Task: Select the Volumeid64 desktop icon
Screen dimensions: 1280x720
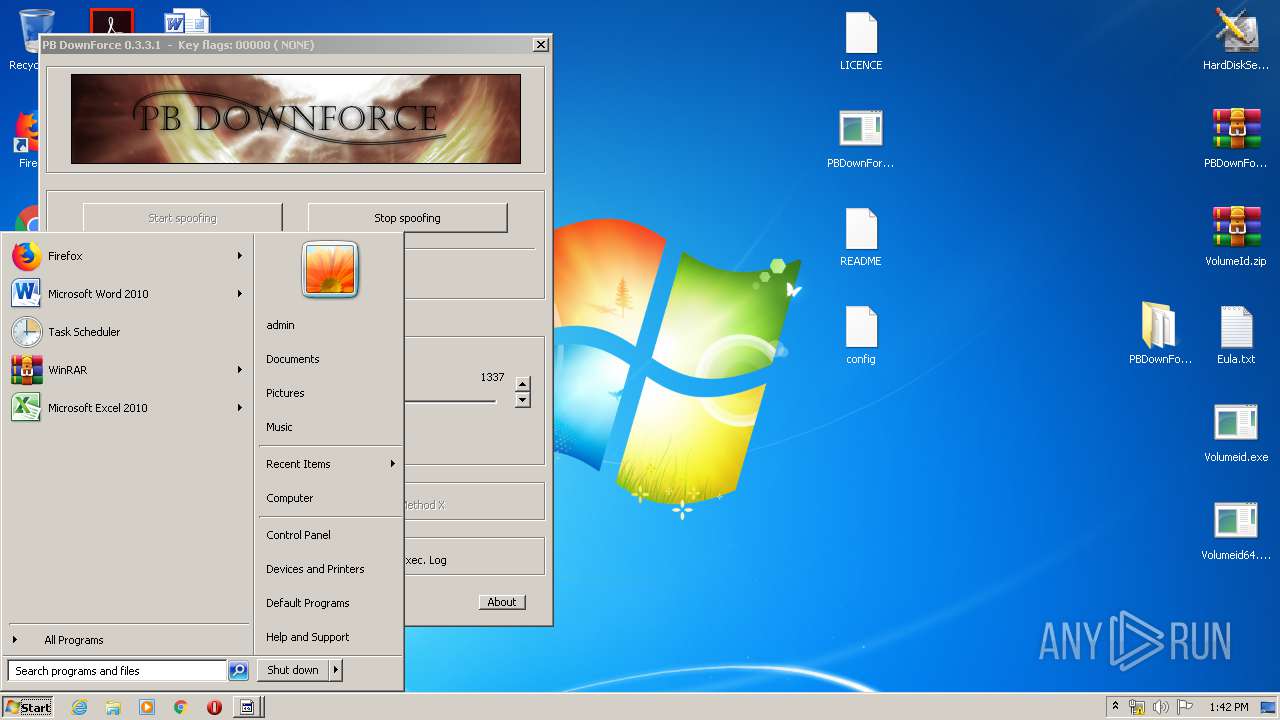Action: [1236, 531]
